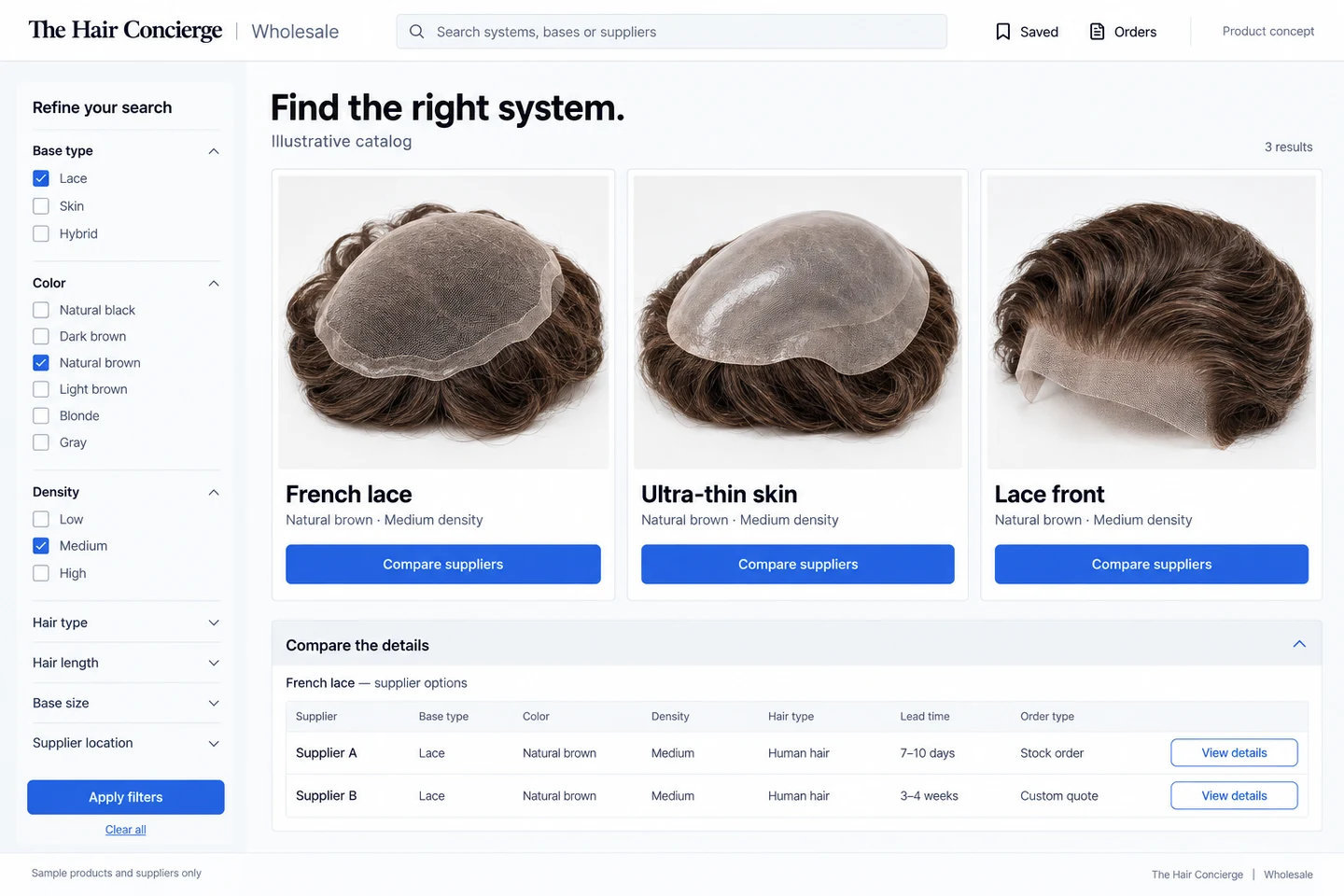
Task: Enable the Gray color checkbox
Action: click(x=41, y=442)
